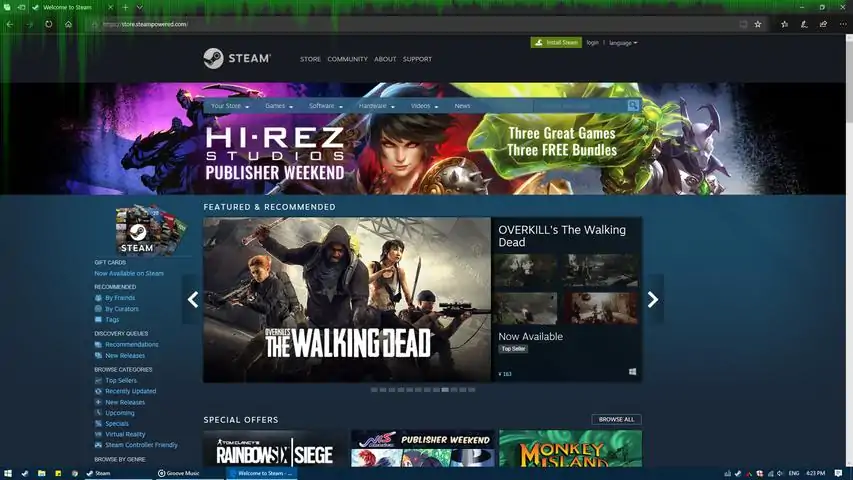Expand the Hardware dropdown menu
The image size is (853, 480).
[x=376, y=106]
